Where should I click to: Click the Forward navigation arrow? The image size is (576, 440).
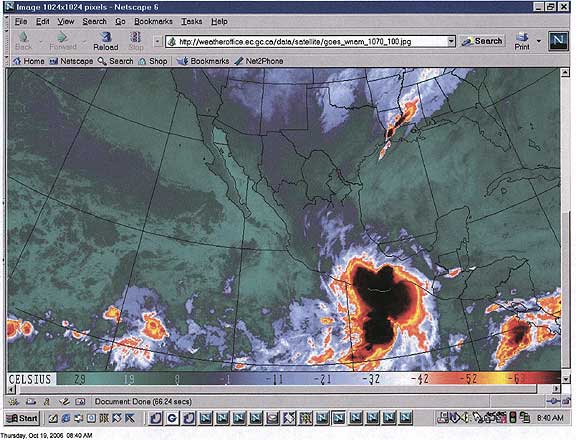pos(63,41)
